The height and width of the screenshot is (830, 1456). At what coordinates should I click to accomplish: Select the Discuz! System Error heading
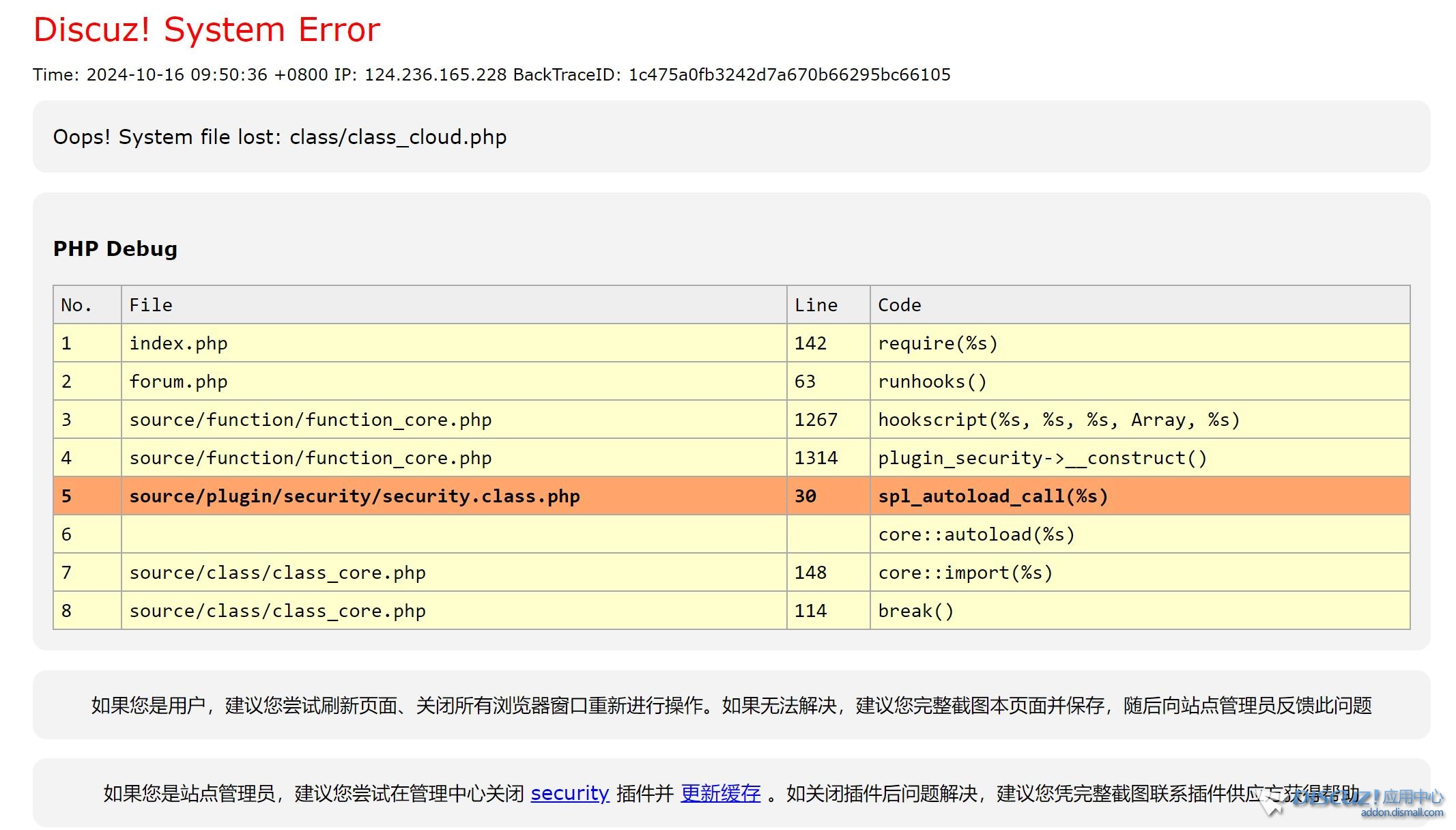click(207, 29)
